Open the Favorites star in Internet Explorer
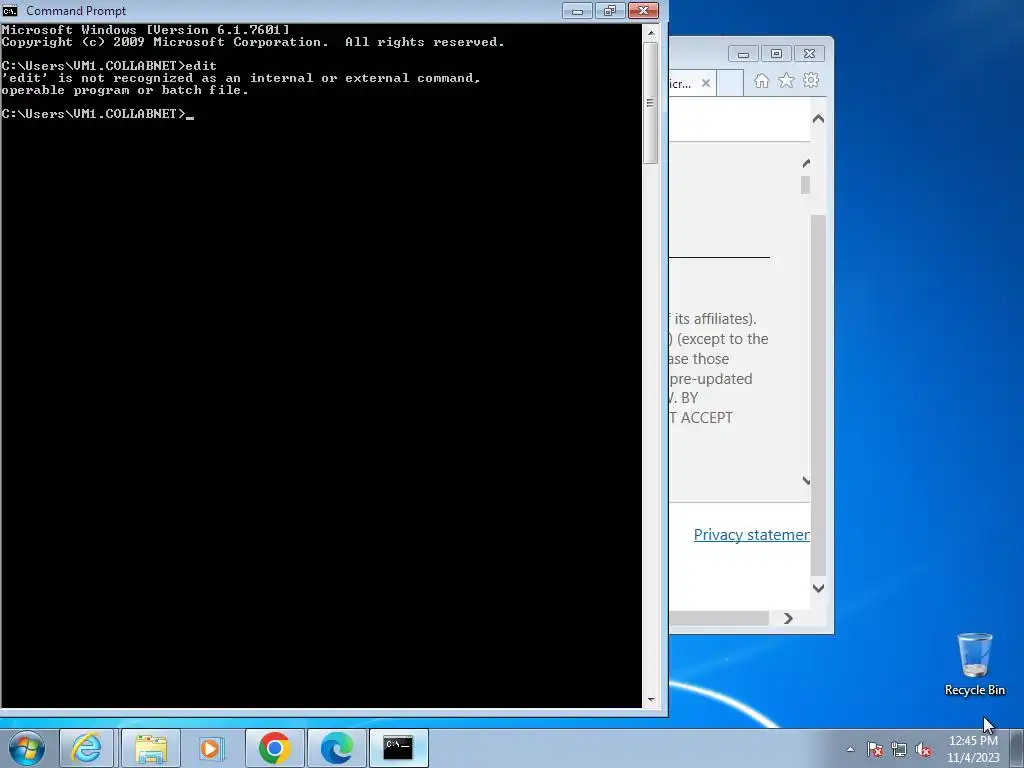This screenshot has height=768, width=1024. 786,80
